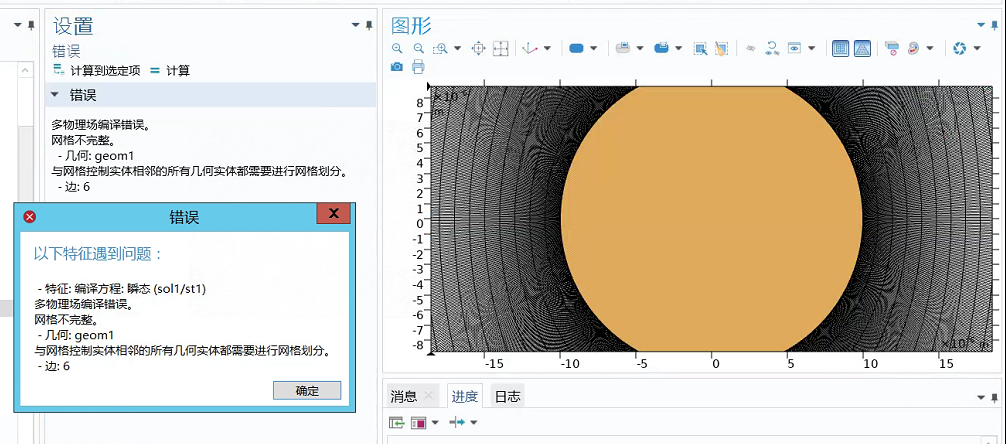Open the dropdown beside the blue selection icon

pyautogui.click(x=678, y=48)
